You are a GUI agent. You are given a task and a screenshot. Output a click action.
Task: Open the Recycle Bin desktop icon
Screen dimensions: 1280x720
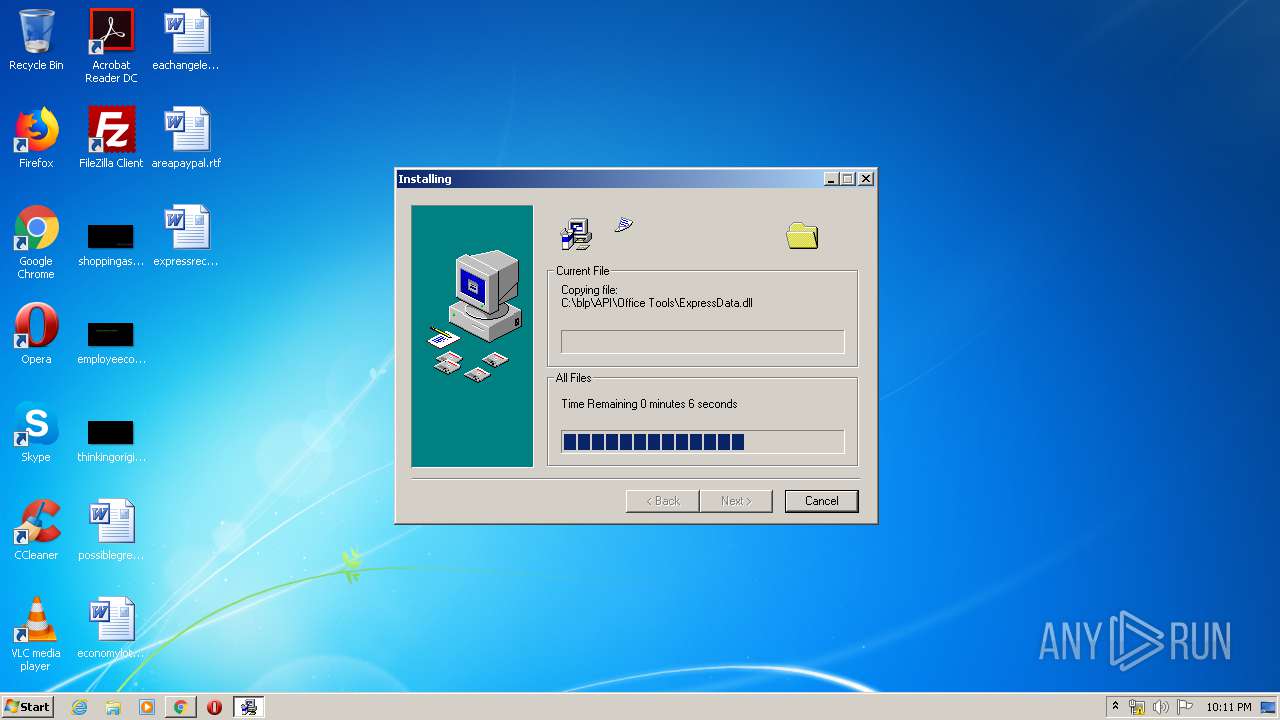click(36, 40)
